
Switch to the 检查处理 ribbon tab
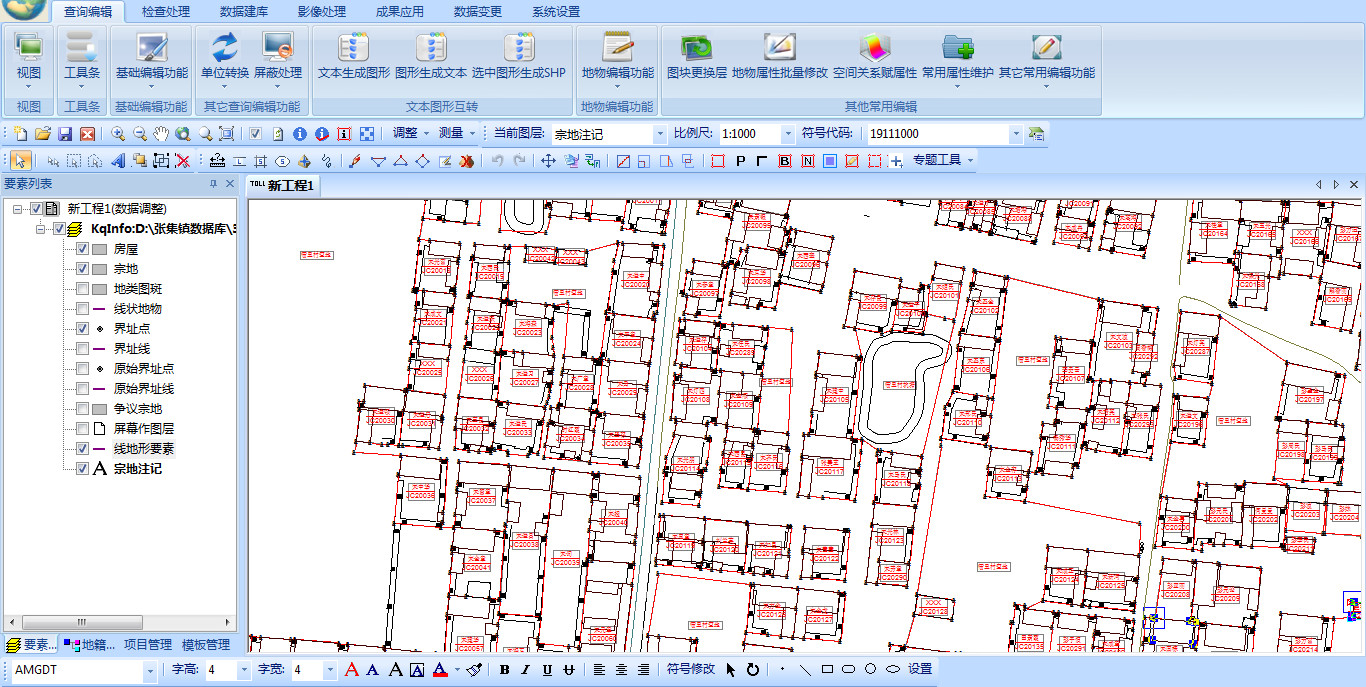click(166, 12)
